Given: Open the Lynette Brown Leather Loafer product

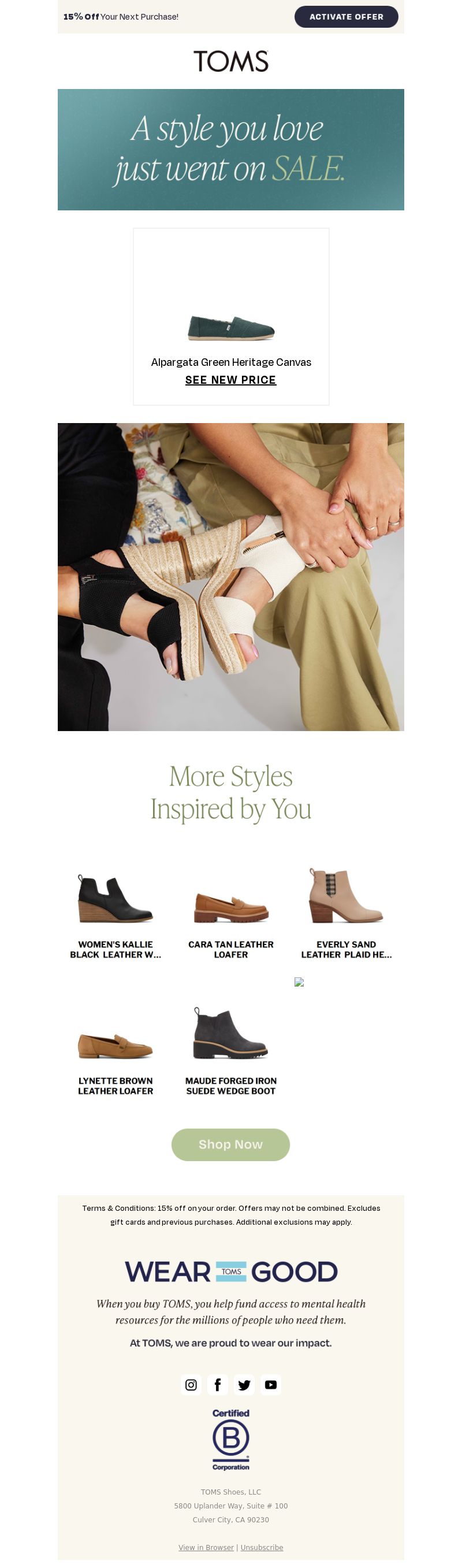Looking at the screenshot, I should click(x=115, y=1051).
